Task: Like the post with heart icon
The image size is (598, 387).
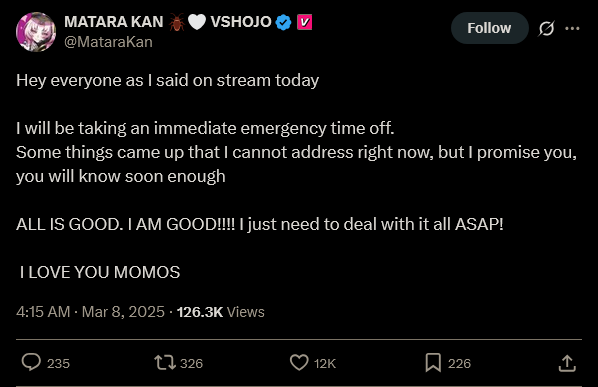Action: pyautogui.click(x=299, y=362)
